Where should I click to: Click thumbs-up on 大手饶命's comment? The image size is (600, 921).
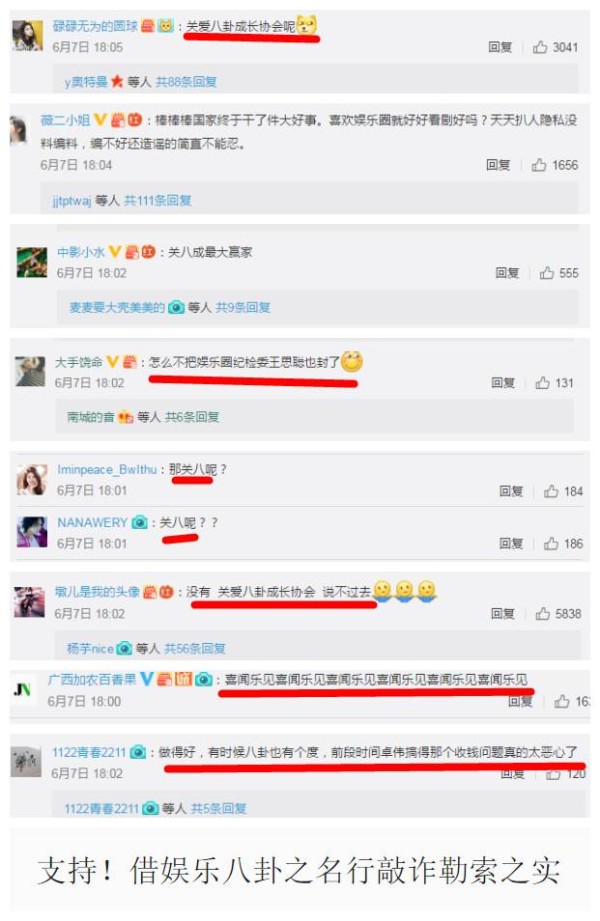(x=542, y=383)
